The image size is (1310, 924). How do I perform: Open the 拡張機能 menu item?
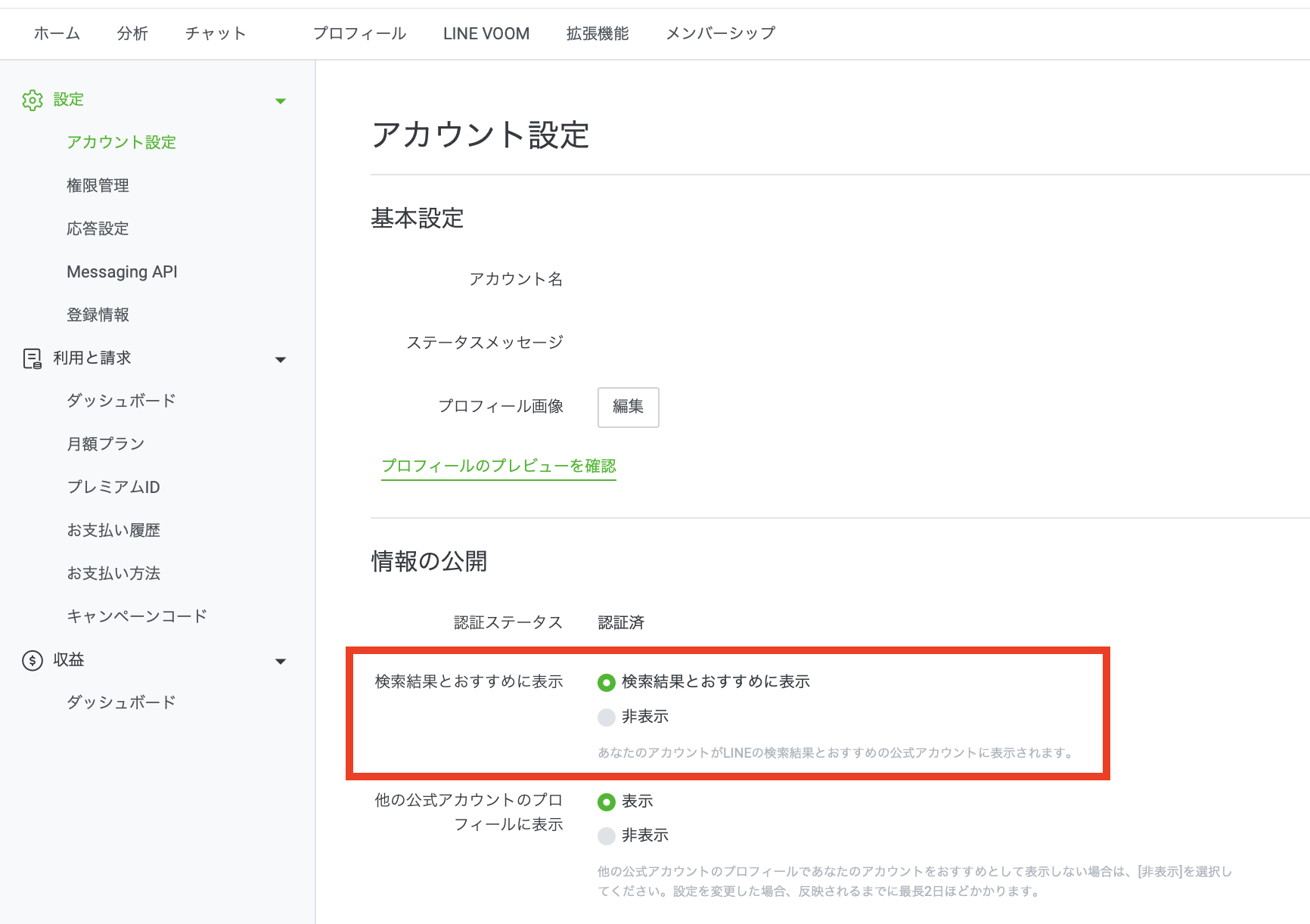[x=597, y=33]
